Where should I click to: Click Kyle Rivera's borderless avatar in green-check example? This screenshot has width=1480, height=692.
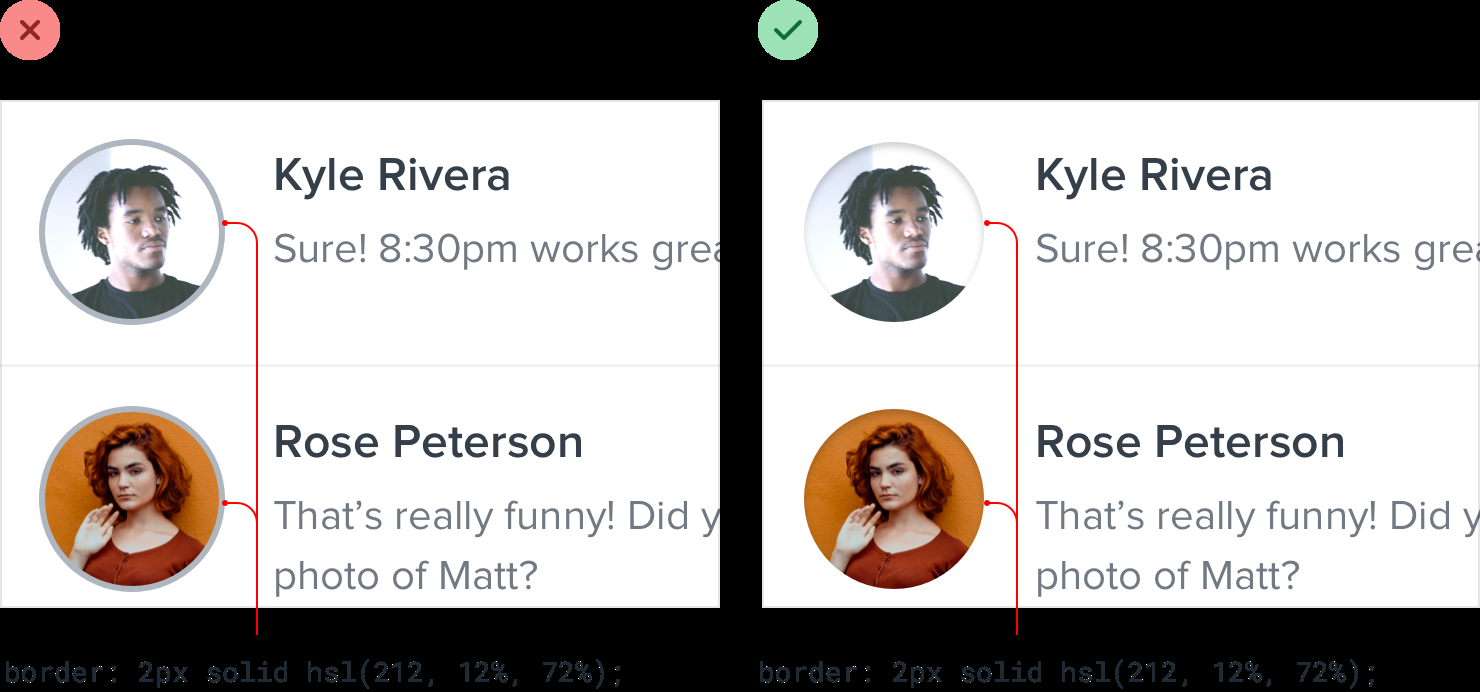pyautogui.click(x=893, y=232)
